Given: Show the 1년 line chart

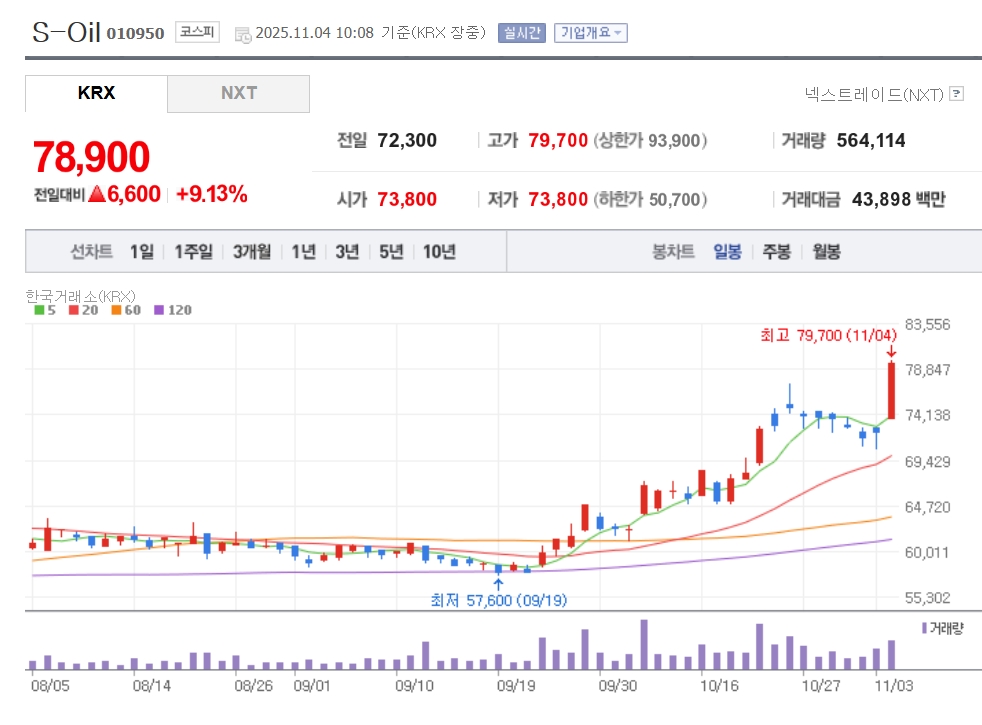Looking at the screenshot, I should [304, 252].
